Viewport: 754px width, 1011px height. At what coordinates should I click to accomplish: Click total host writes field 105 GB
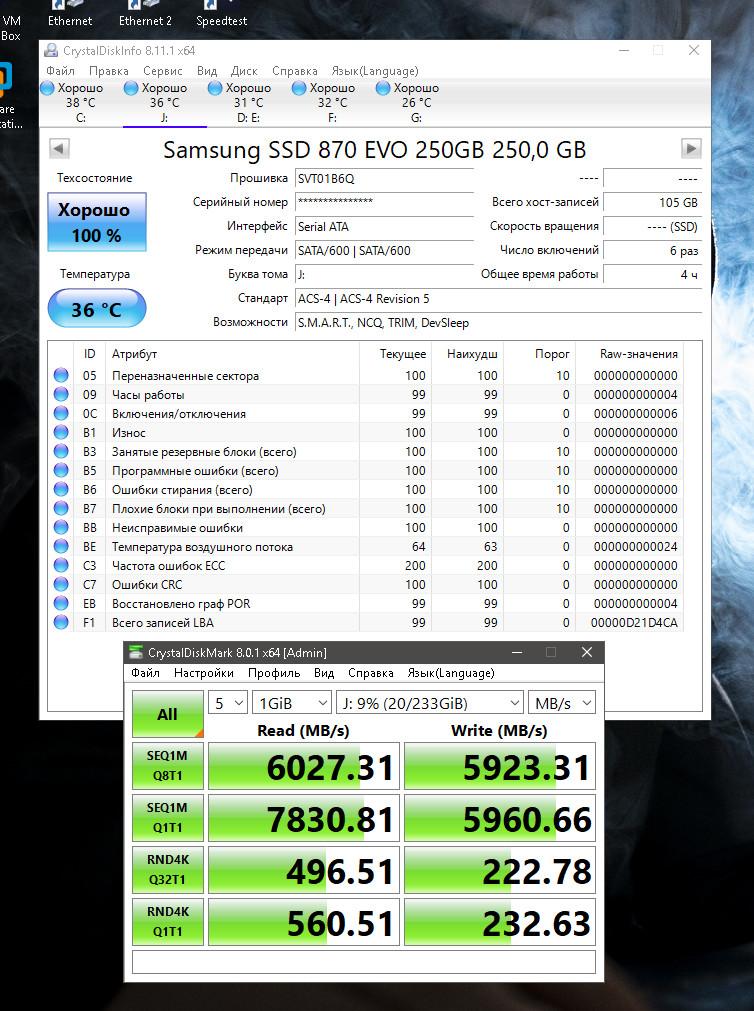click(x=652, y=202)
